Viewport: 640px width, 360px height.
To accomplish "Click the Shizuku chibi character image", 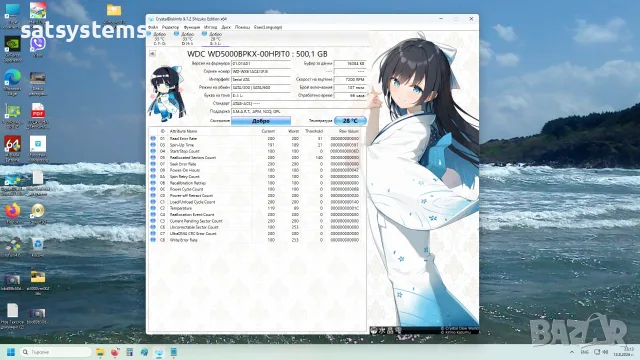I will (x=167, y=93).
